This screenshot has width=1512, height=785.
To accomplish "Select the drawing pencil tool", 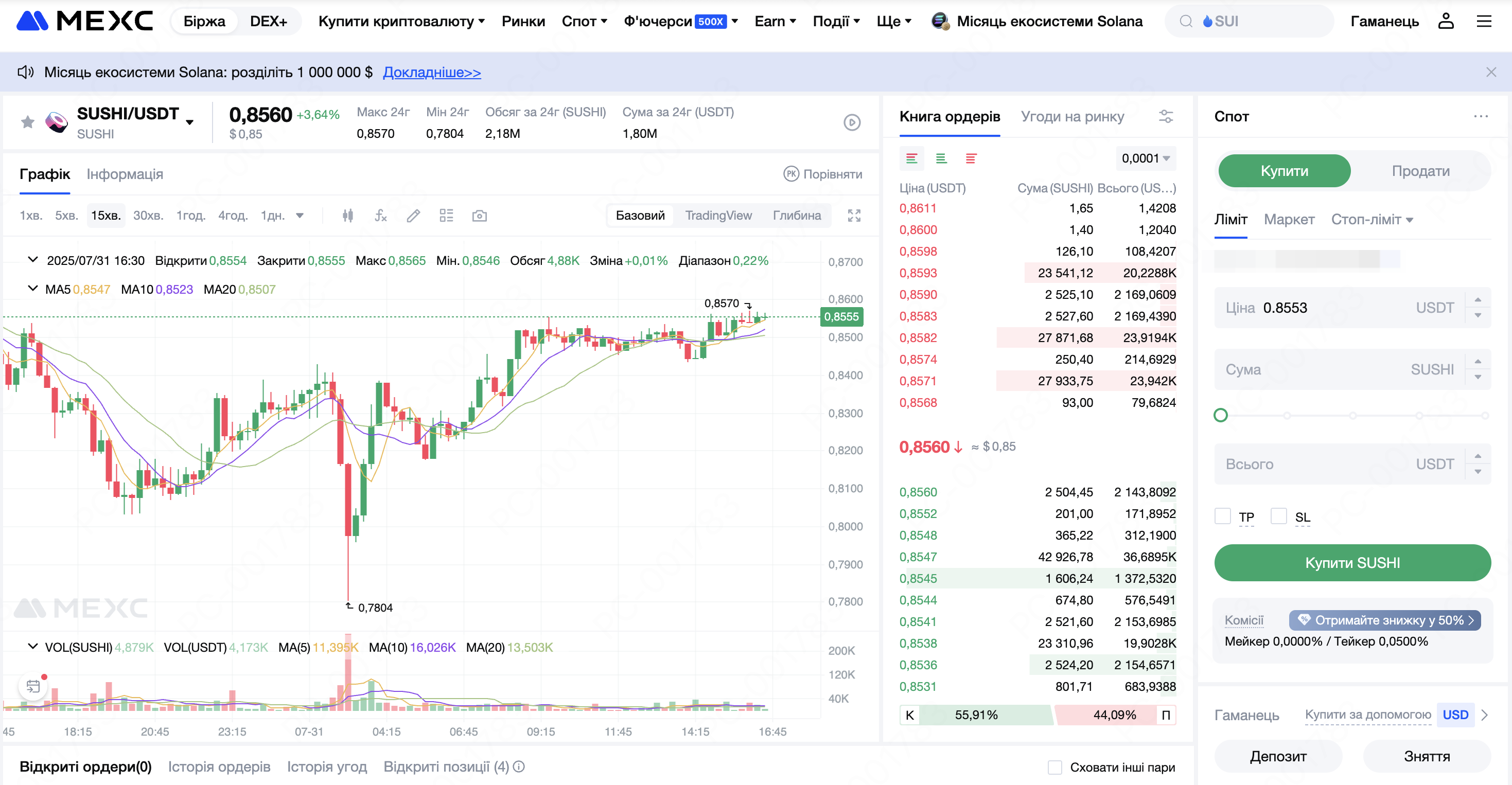I will pyautogui.click(x=413, y=216).
